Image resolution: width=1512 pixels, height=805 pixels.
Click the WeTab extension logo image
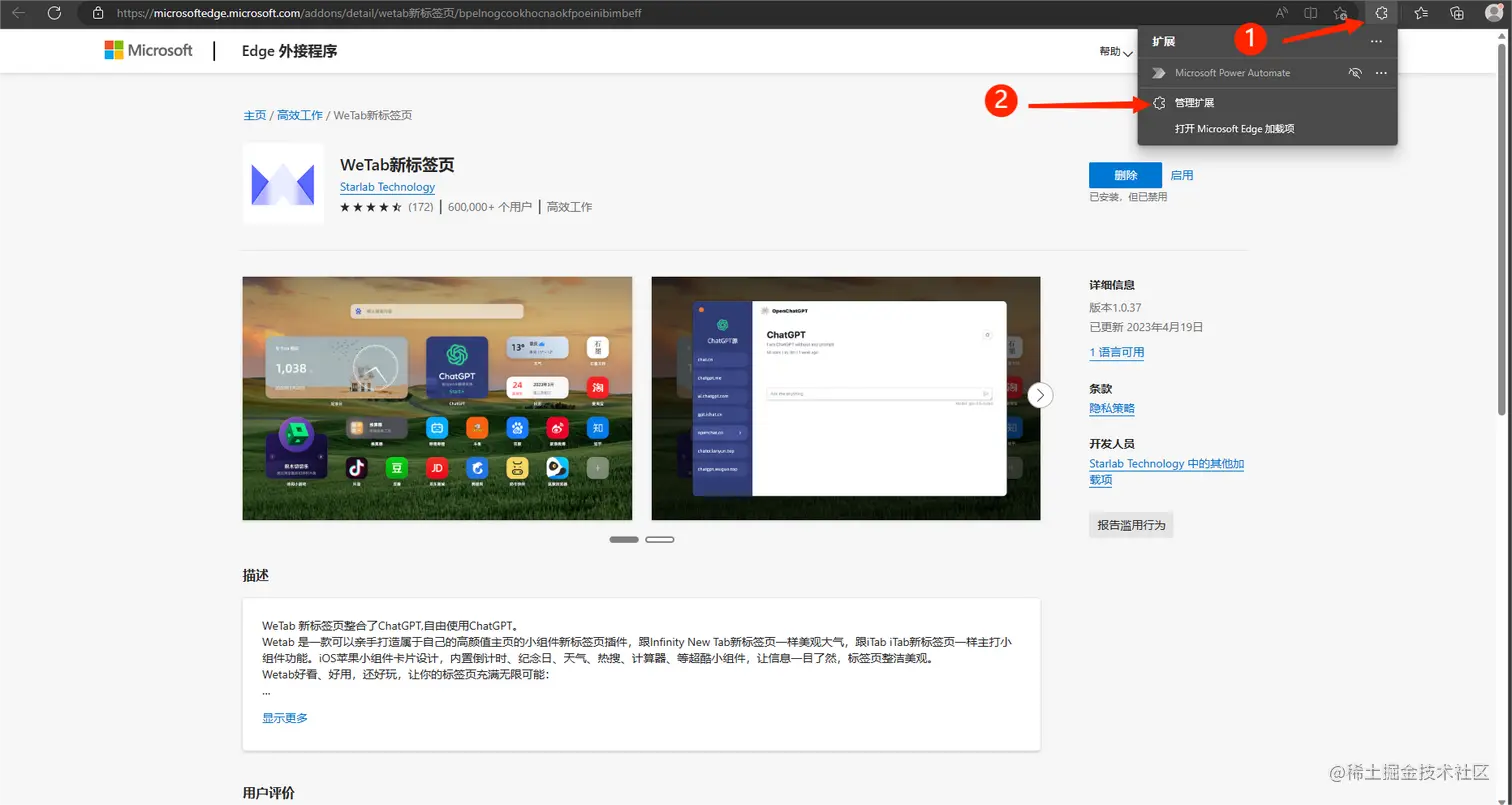[283, 184]
